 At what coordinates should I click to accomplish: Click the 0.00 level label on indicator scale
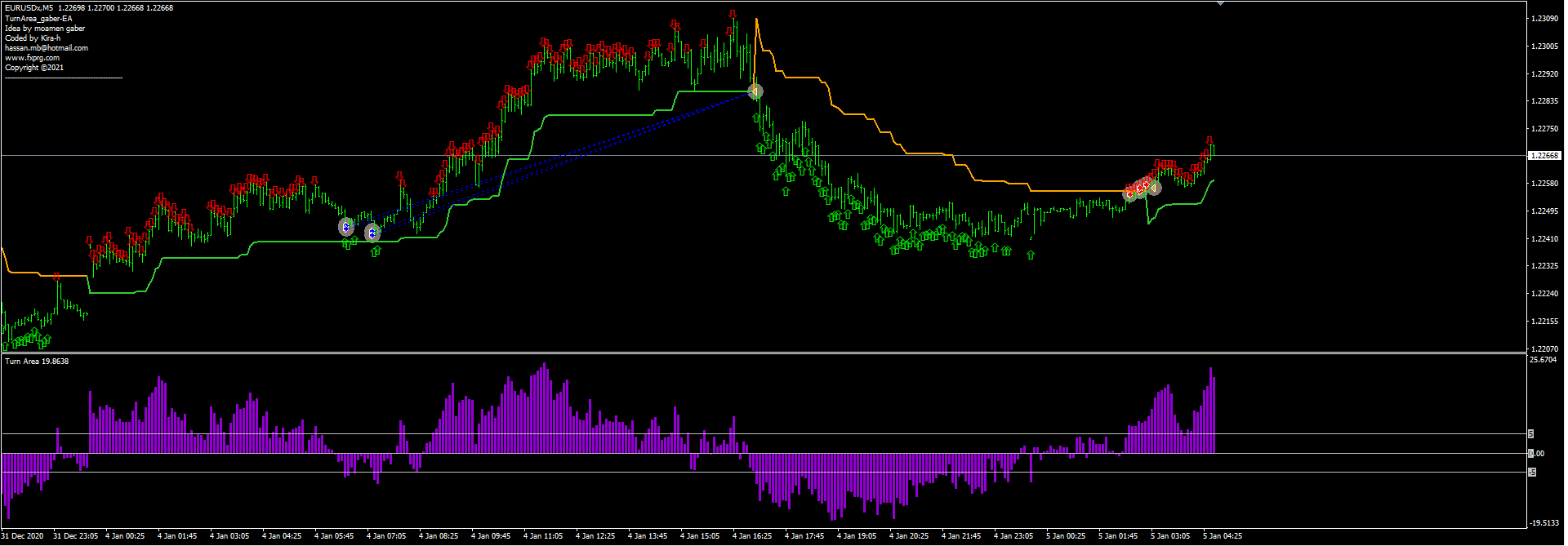1536,454
